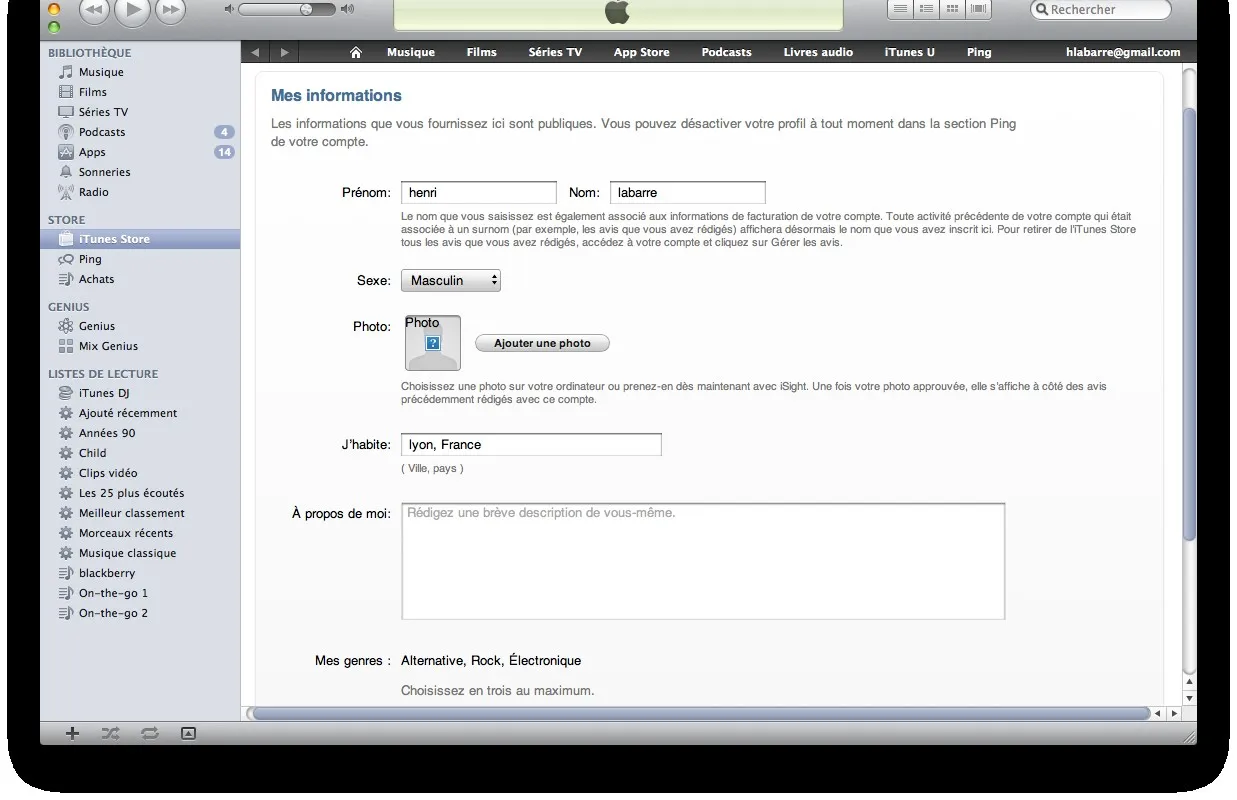Open Mix Genius in the sidebar
This screenshot has width=1237, height=800.
pos(108,346)
